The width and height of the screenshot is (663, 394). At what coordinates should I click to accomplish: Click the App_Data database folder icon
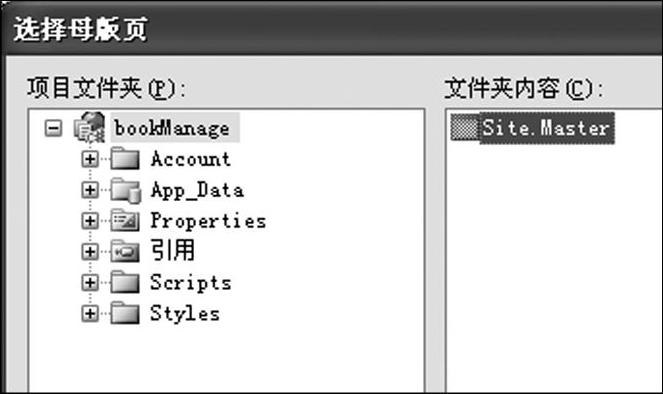(x=125, y=190)
